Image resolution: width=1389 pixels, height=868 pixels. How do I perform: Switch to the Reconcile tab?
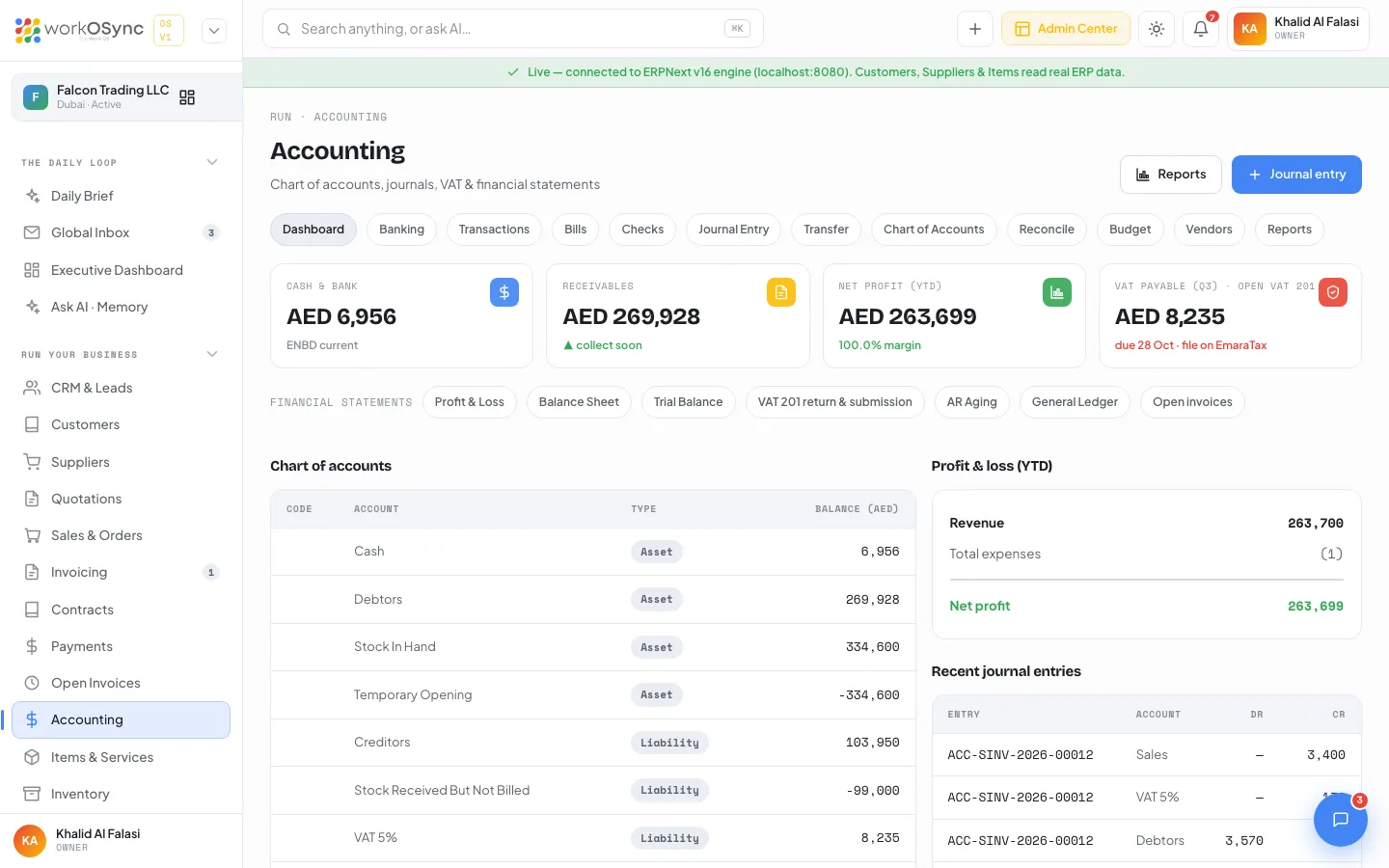[1047, 230]
